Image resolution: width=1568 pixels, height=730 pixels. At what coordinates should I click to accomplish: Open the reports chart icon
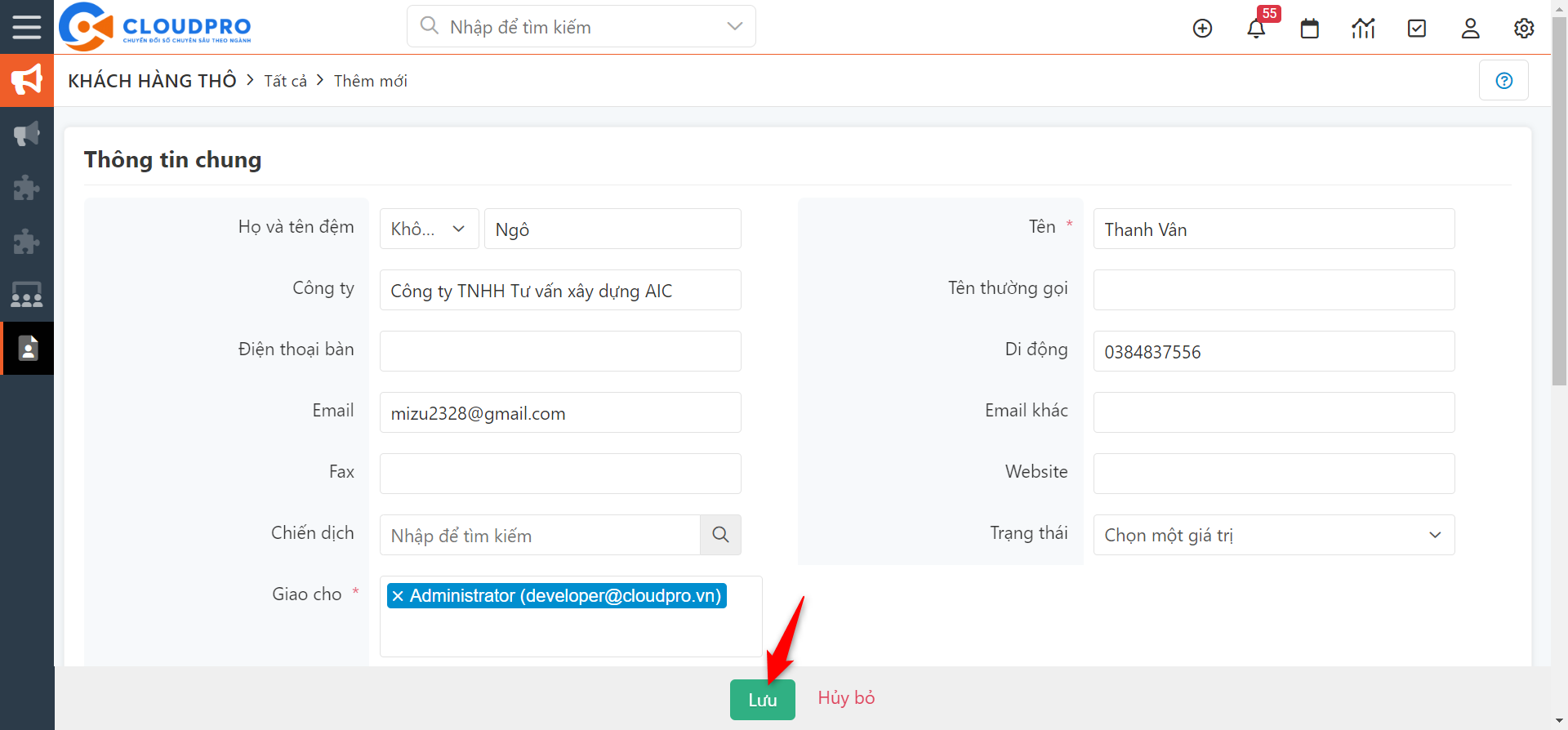point(1363,29)
